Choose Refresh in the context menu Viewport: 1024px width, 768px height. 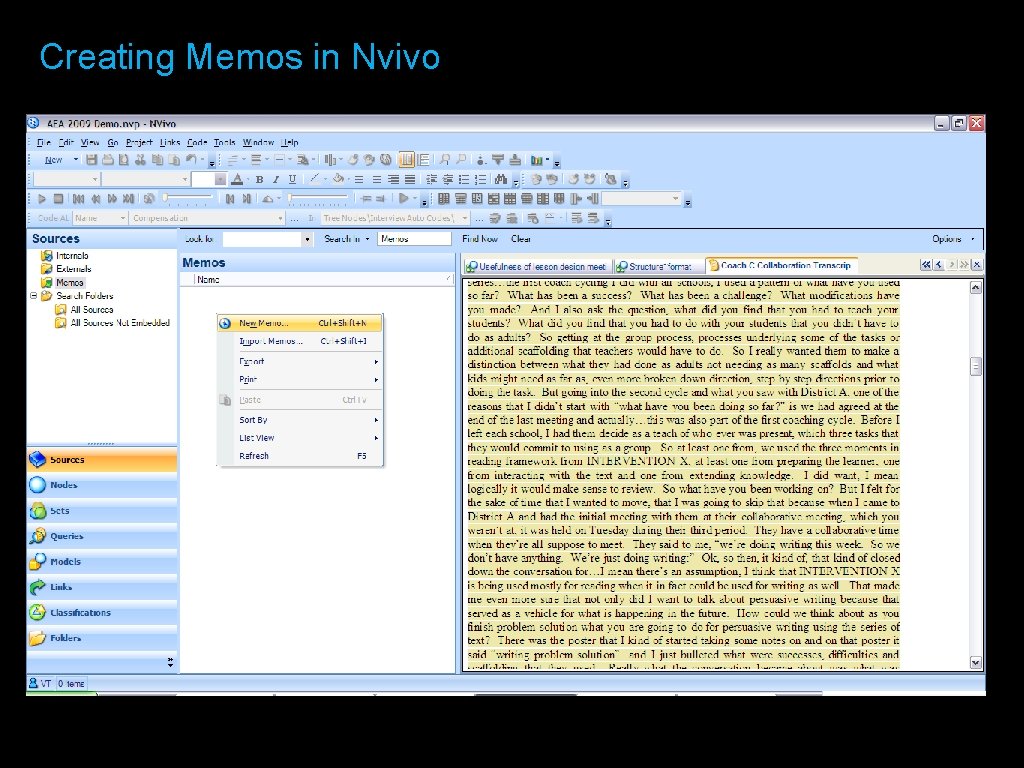(300, 456)
